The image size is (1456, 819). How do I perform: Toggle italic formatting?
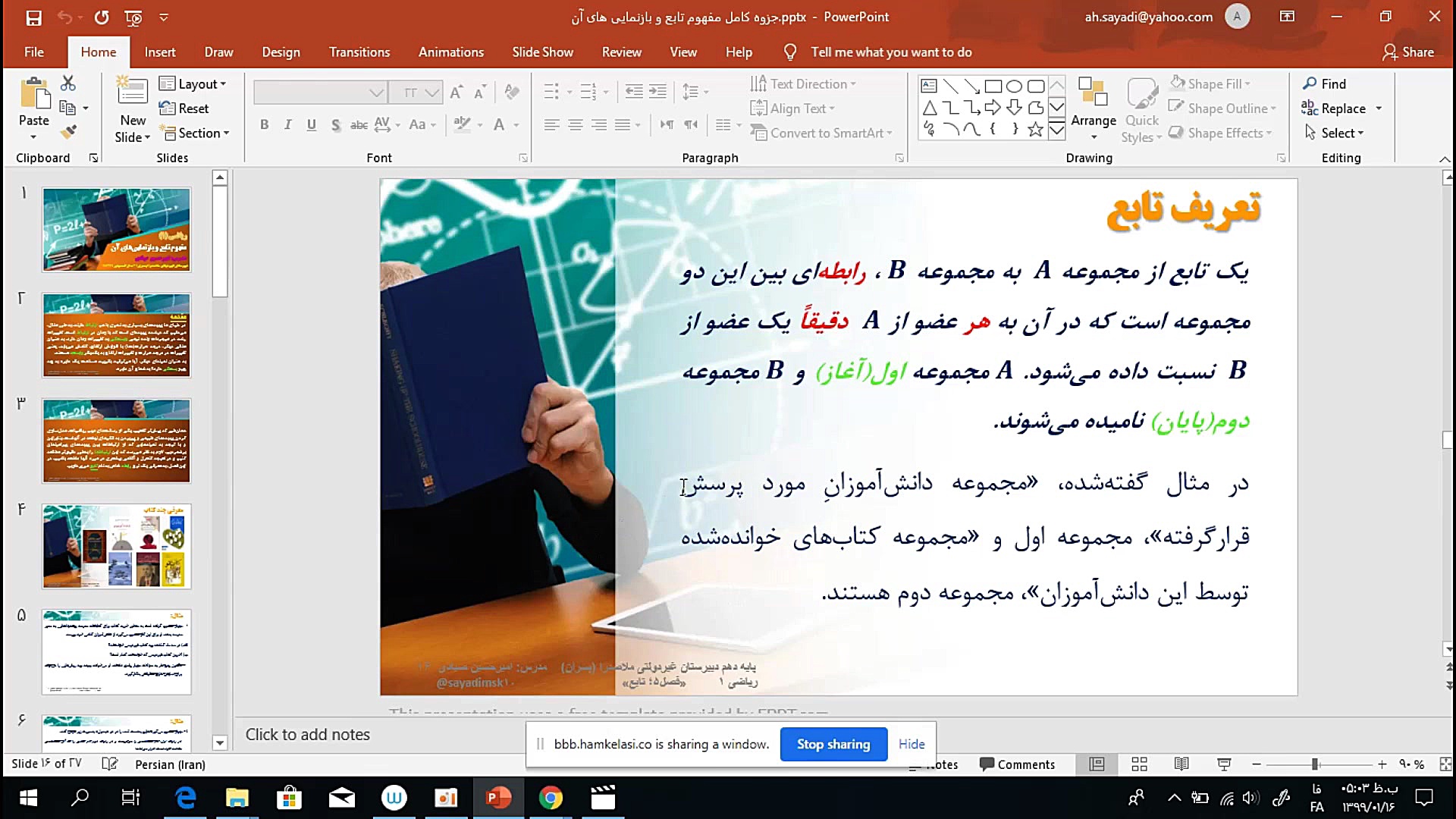coord(287,125)
